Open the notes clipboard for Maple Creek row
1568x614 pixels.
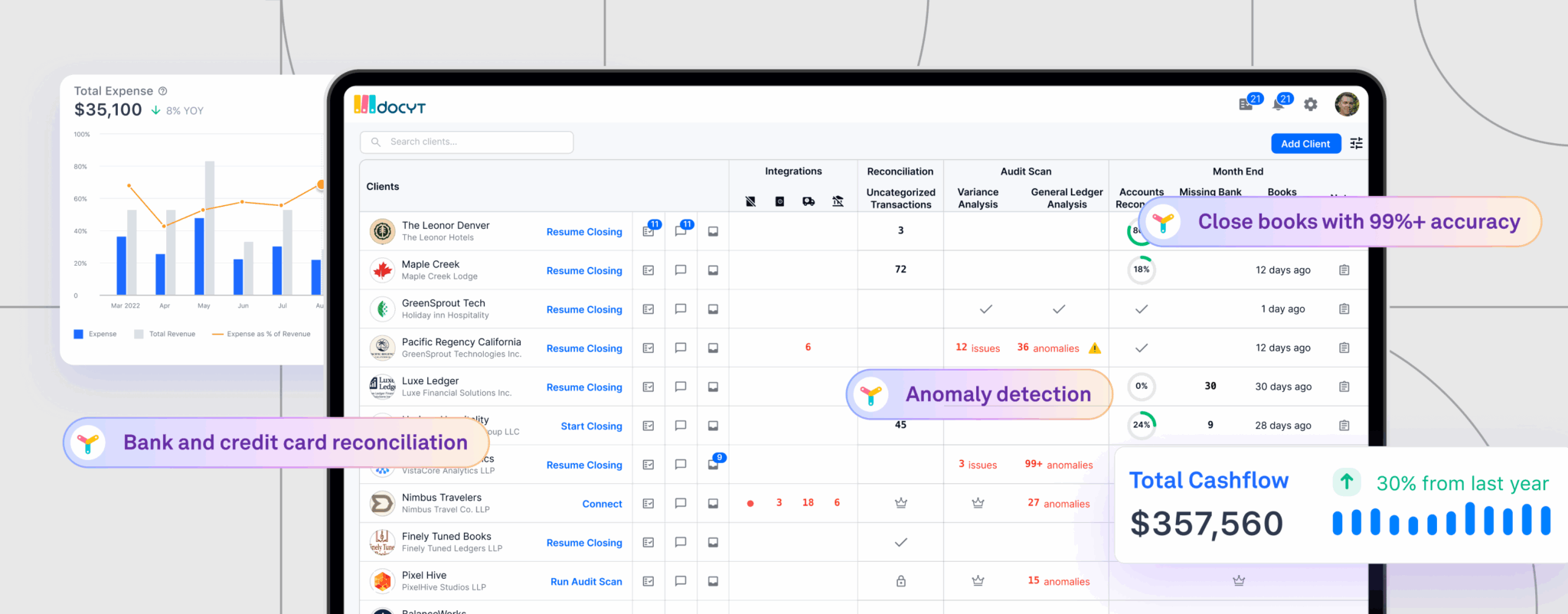click(1344, 270)
